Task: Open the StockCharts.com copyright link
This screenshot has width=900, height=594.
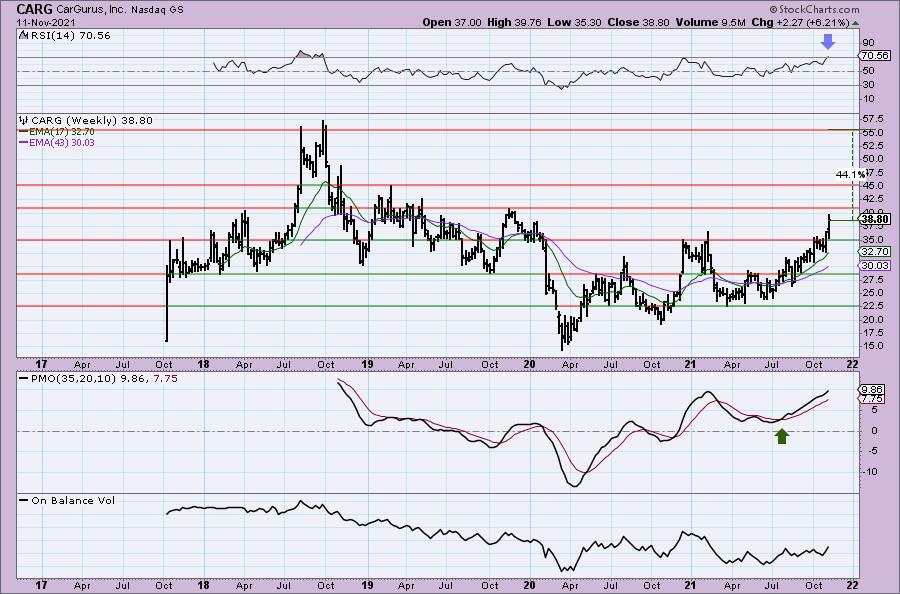Action: tap(814, 9)
